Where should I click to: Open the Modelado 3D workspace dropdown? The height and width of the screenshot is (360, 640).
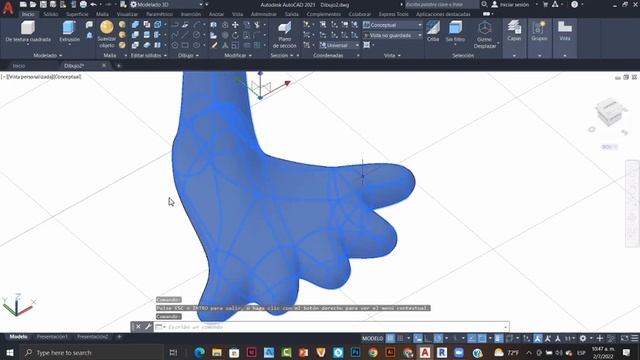click(x=167, y=4)
